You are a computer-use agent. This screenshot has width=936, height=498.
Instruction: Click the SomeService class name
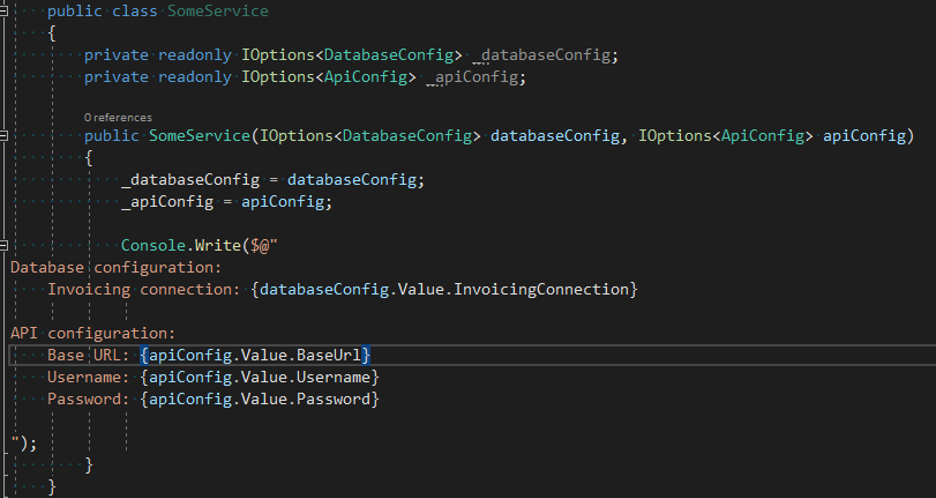tap(217, 11)
